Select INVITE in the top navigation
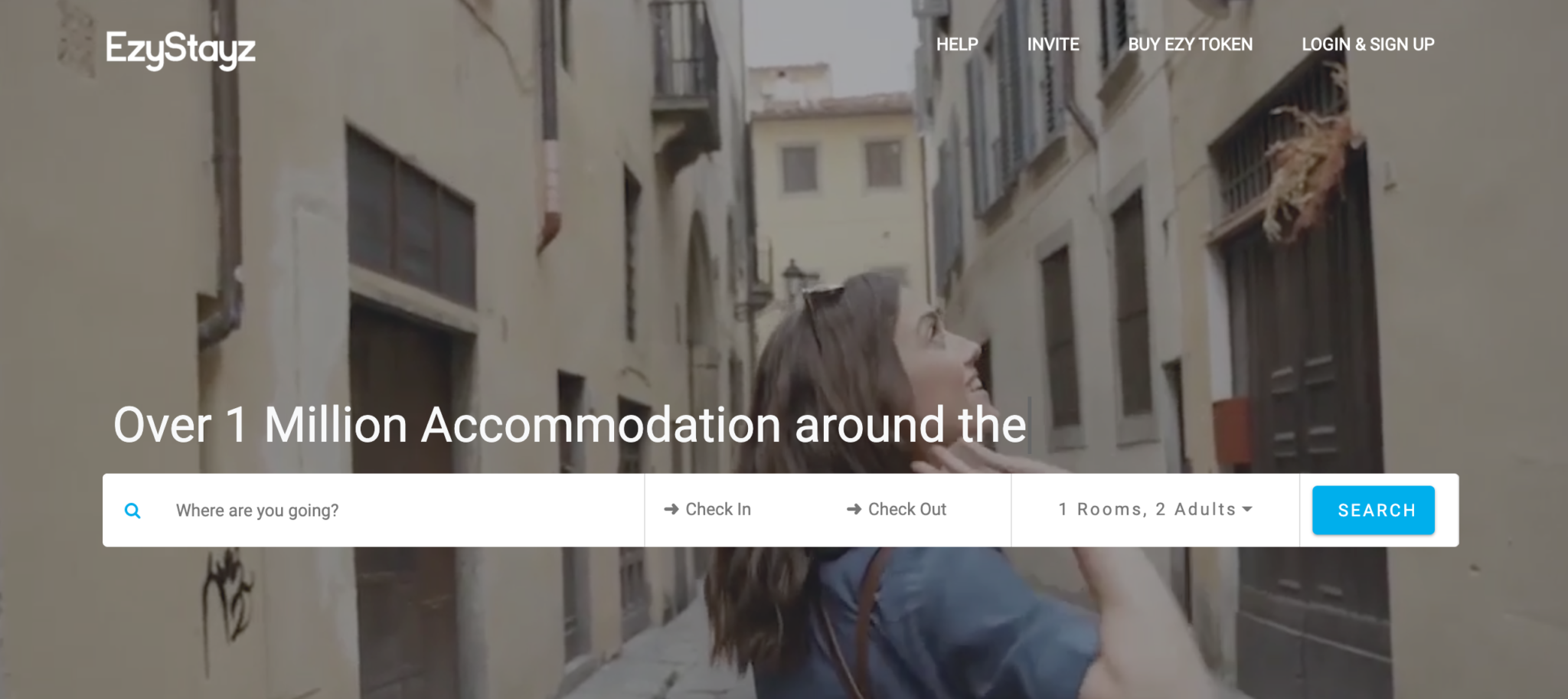This screenshot has height=699, width=1568. (1053, 44)
